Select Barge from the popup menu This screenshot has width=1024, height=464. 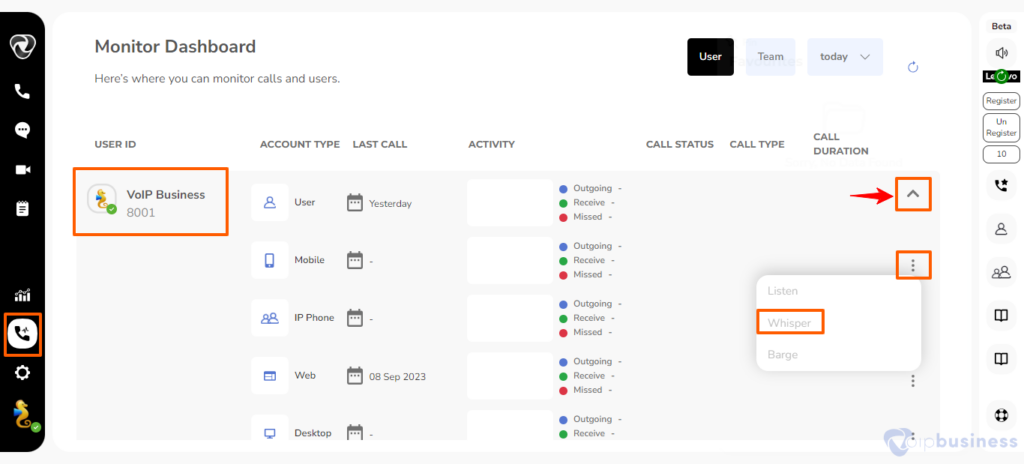click(x=782, y=355)
